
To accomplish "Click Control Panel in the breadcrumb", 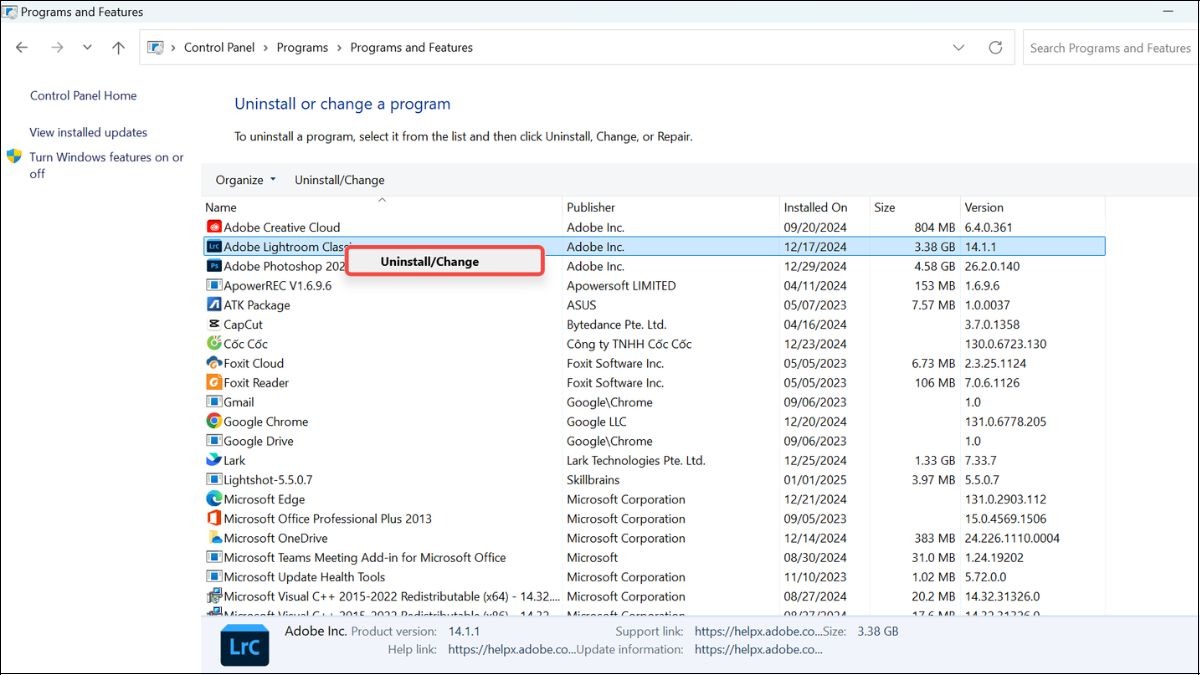I will (x=219, y=47).
